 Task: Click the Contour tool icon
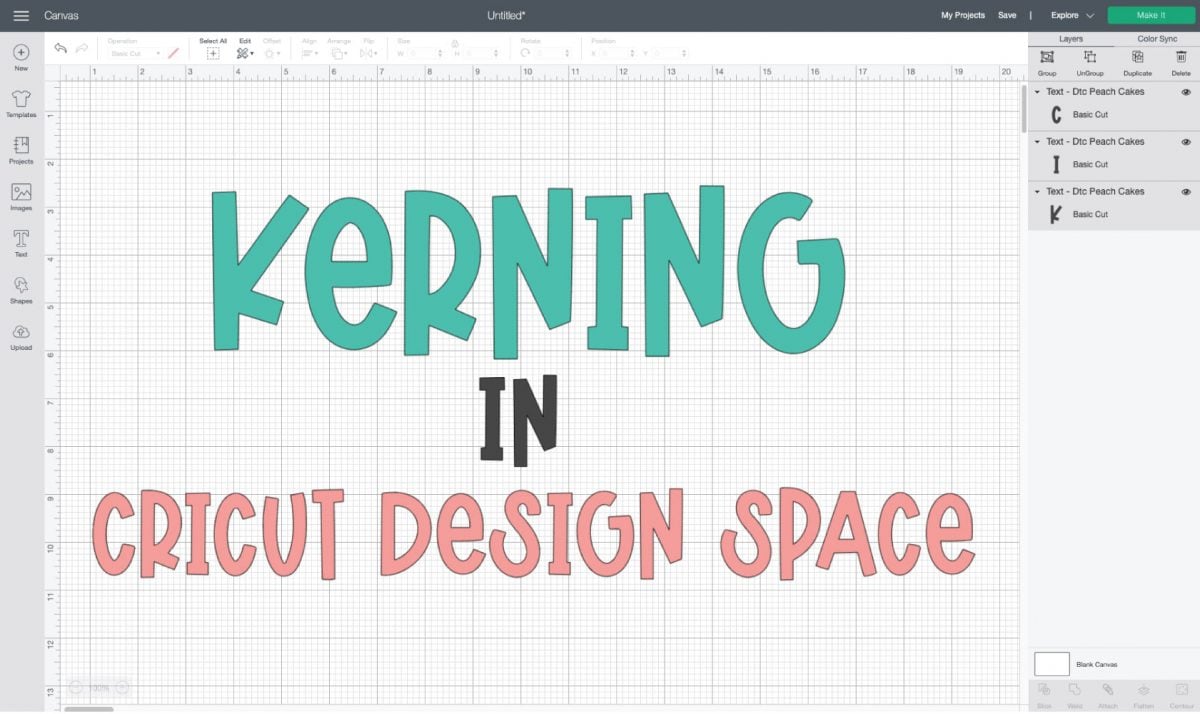tap(1181, 690)
